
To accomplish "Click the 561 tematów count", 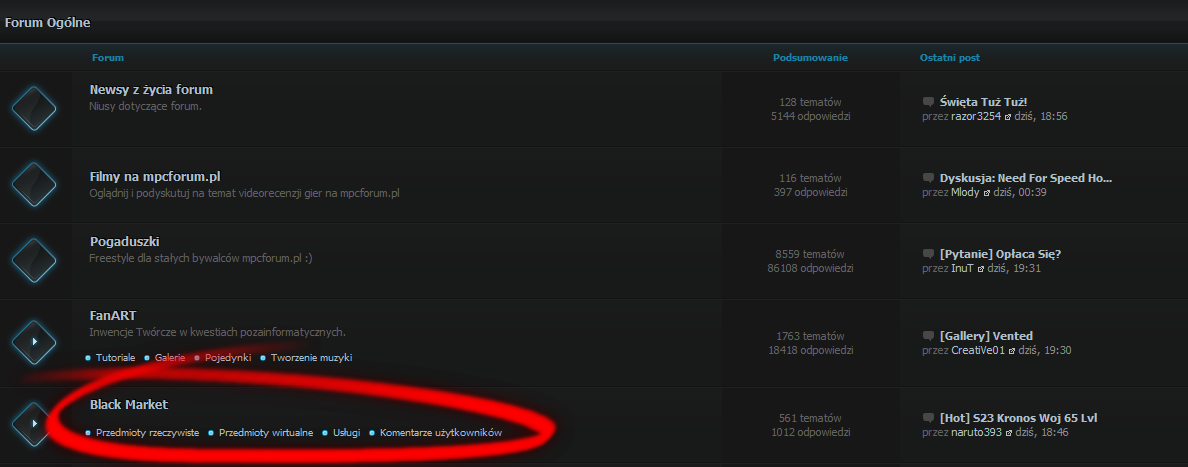I will click(x=810, y=418).
